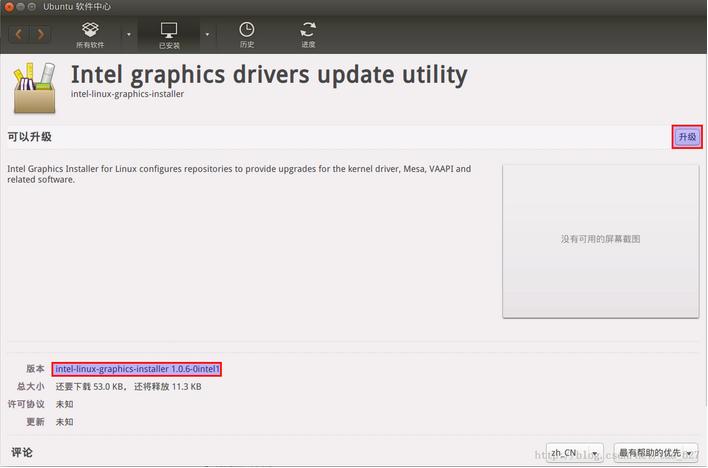
Task: Open the Progress (进度) sync icon
Action: (x=308, y=34)
